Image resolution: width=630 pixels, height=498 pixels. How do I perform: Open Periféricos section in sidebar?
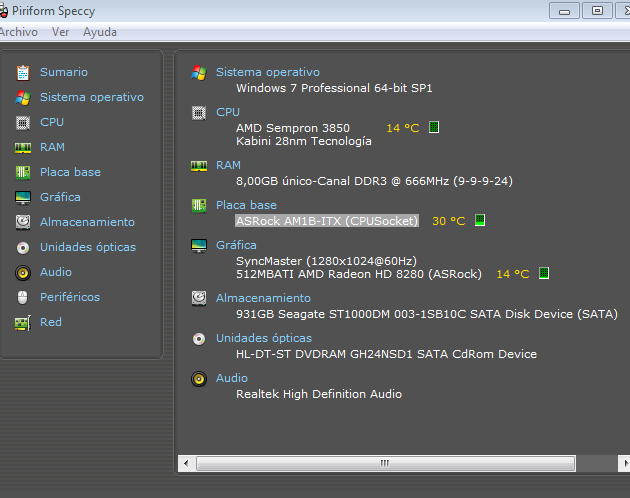click(70, 297)
